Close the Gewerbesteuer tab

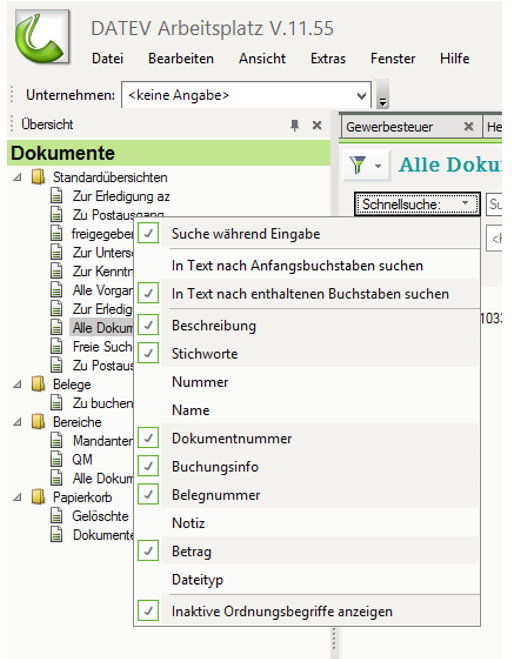(x=469, y=127)
